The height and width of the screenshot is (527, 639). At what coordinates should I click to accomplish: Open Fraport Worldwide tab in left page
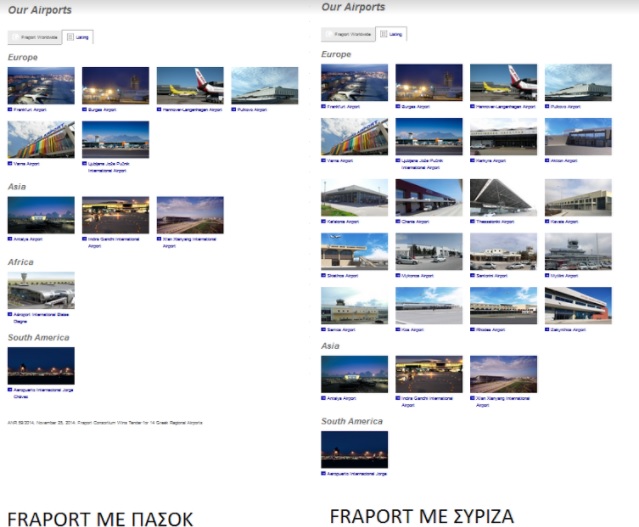click(x=35, y=37)
